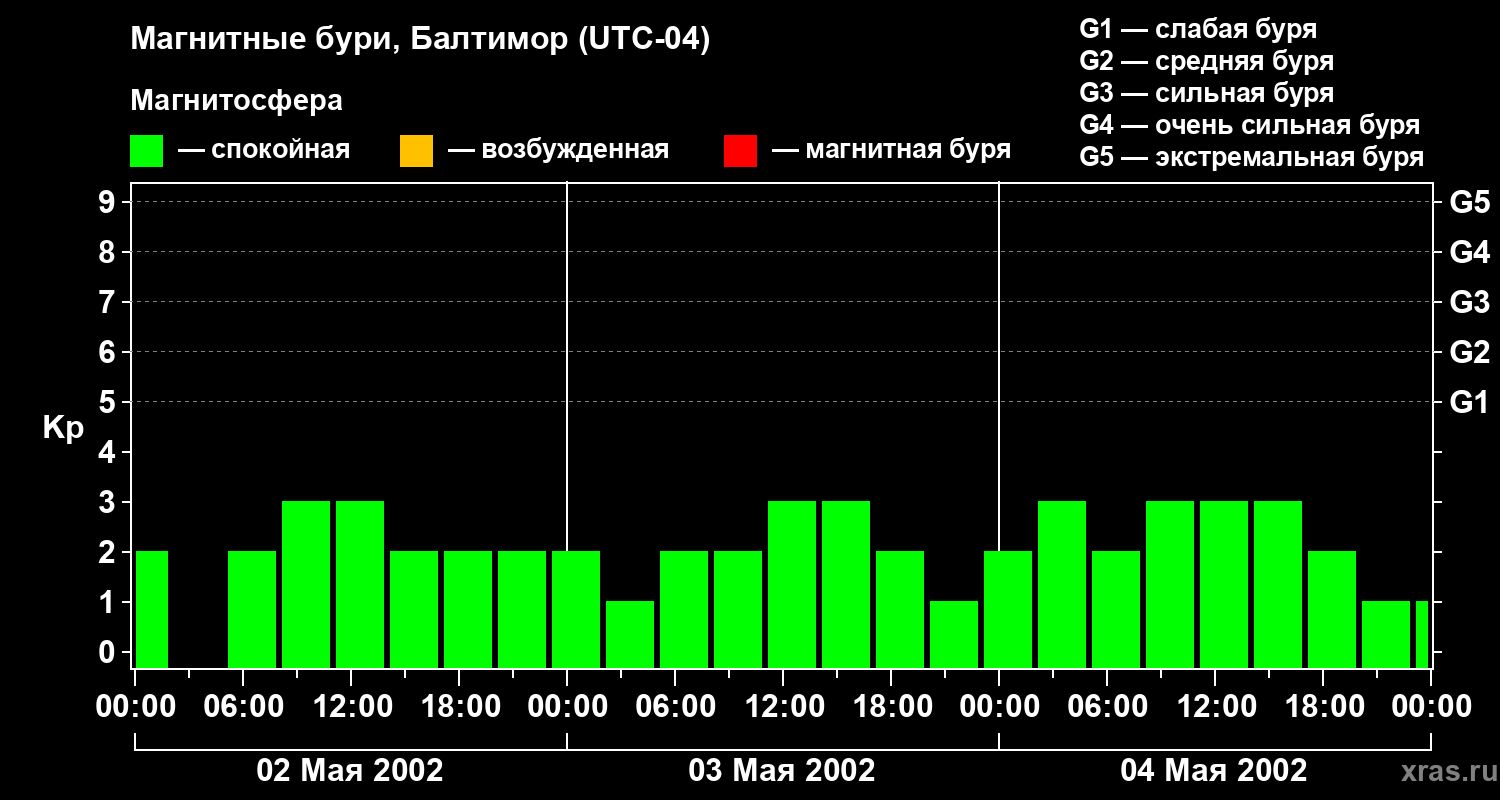Image resolution: width=1500 pixels, height=800 pixels.
Task: Click the orange 'возбужденная' legend swatch
Action: [416, 151]
